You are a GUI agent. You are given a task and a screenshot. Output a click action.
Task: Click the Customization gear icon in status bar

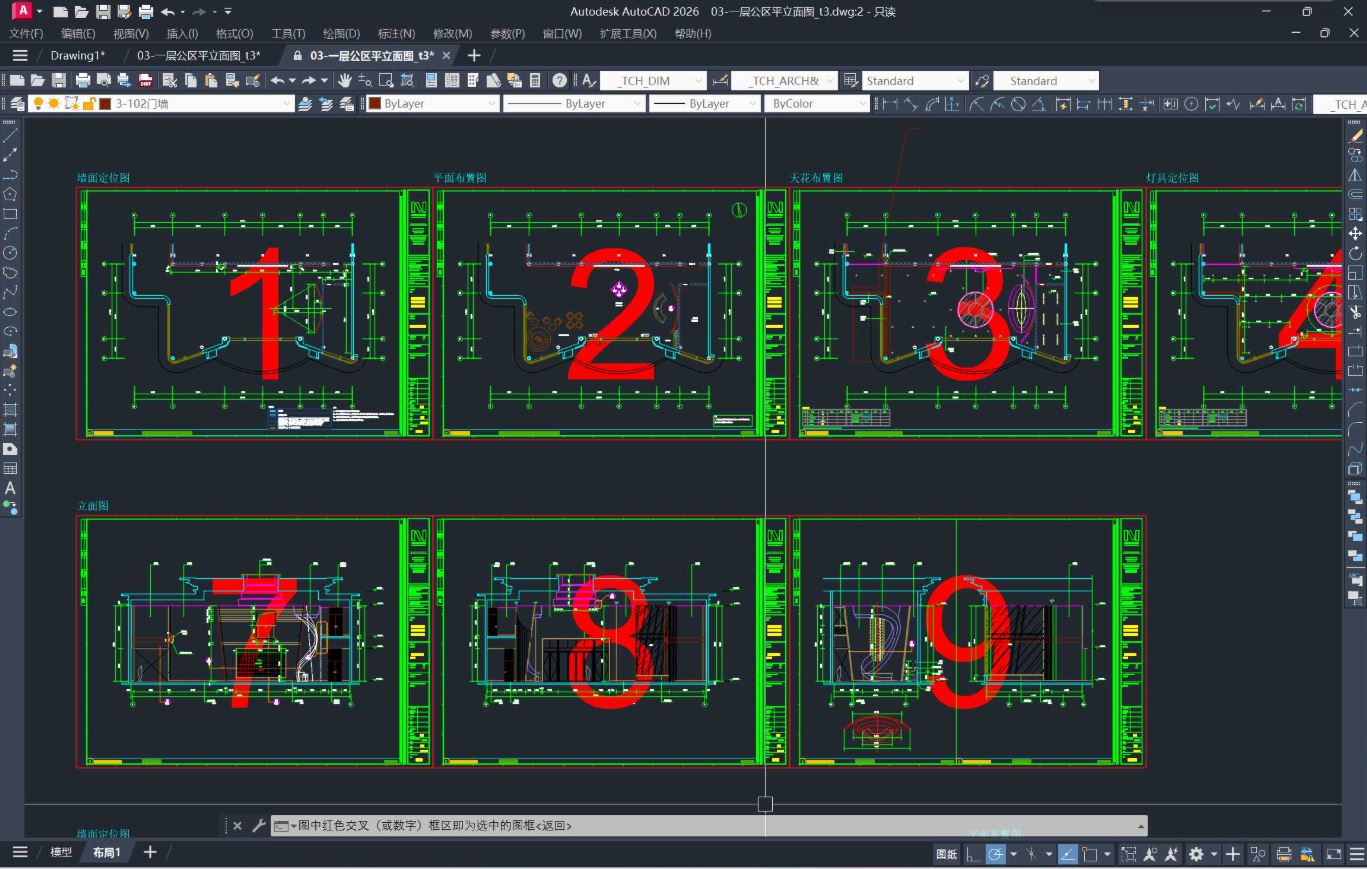click(x=1196, y=854)
